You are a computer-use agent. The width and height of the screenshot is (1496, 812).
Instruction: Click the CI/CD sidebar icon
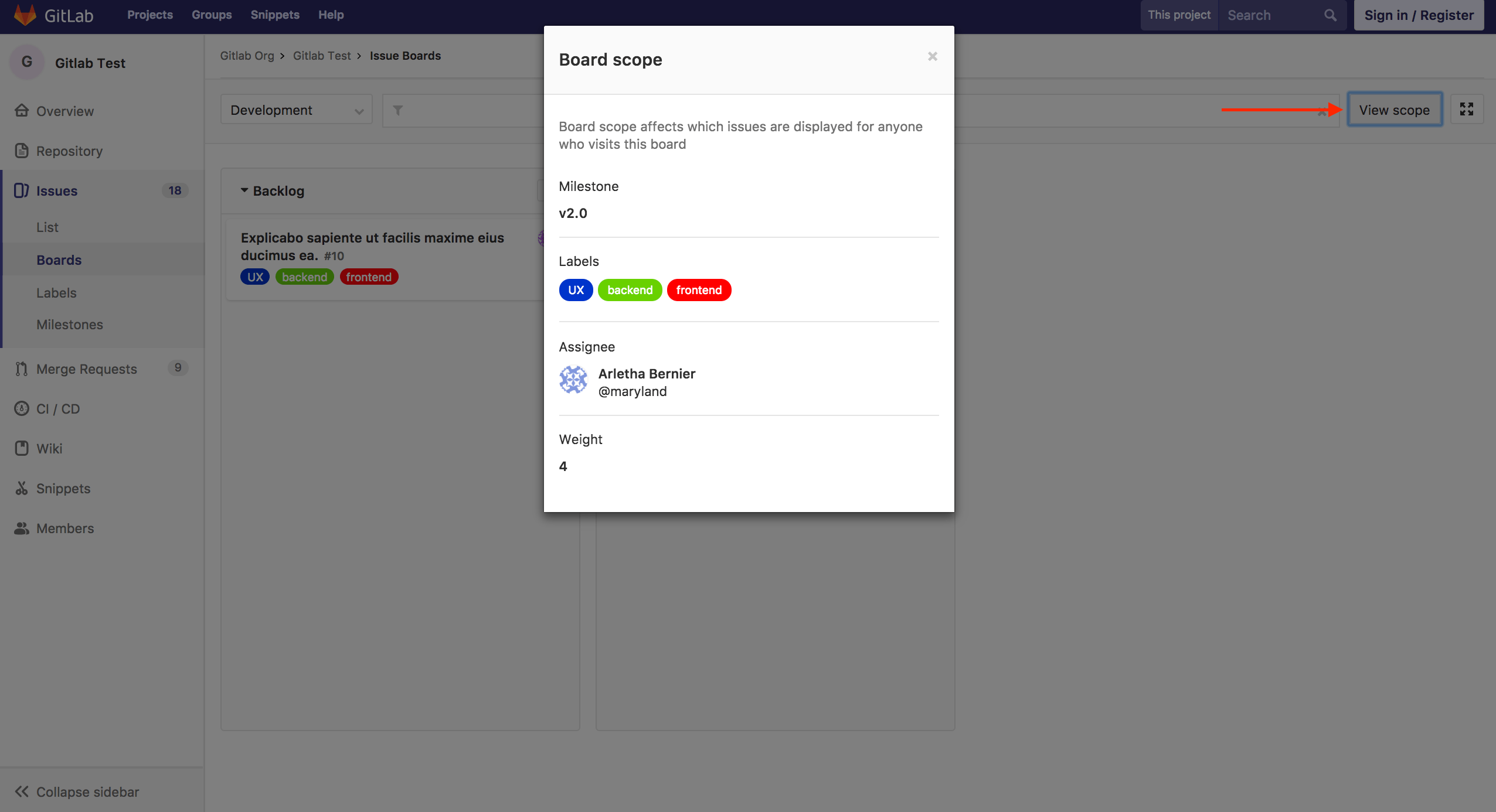pyautogui.click(x=20, y=407)
